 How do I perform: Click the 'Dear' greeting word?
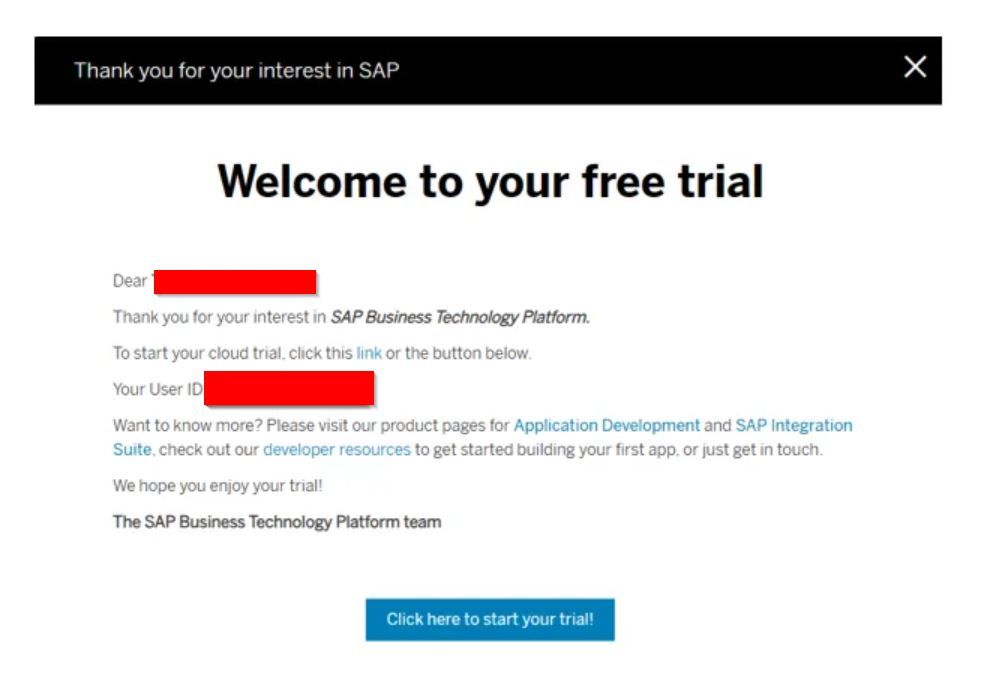[x=130, y=281]
